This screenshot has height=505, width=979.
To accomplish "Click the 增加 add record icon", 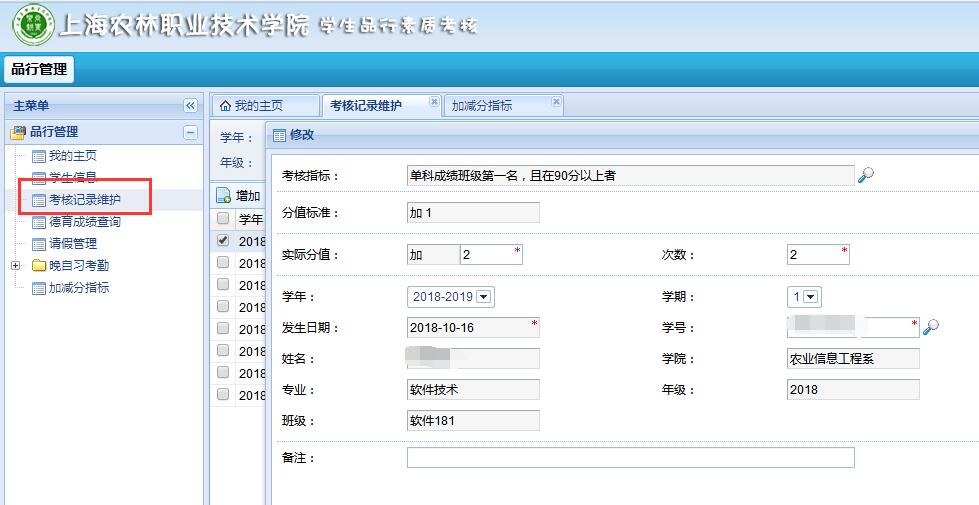I will (x=224, y=197).
